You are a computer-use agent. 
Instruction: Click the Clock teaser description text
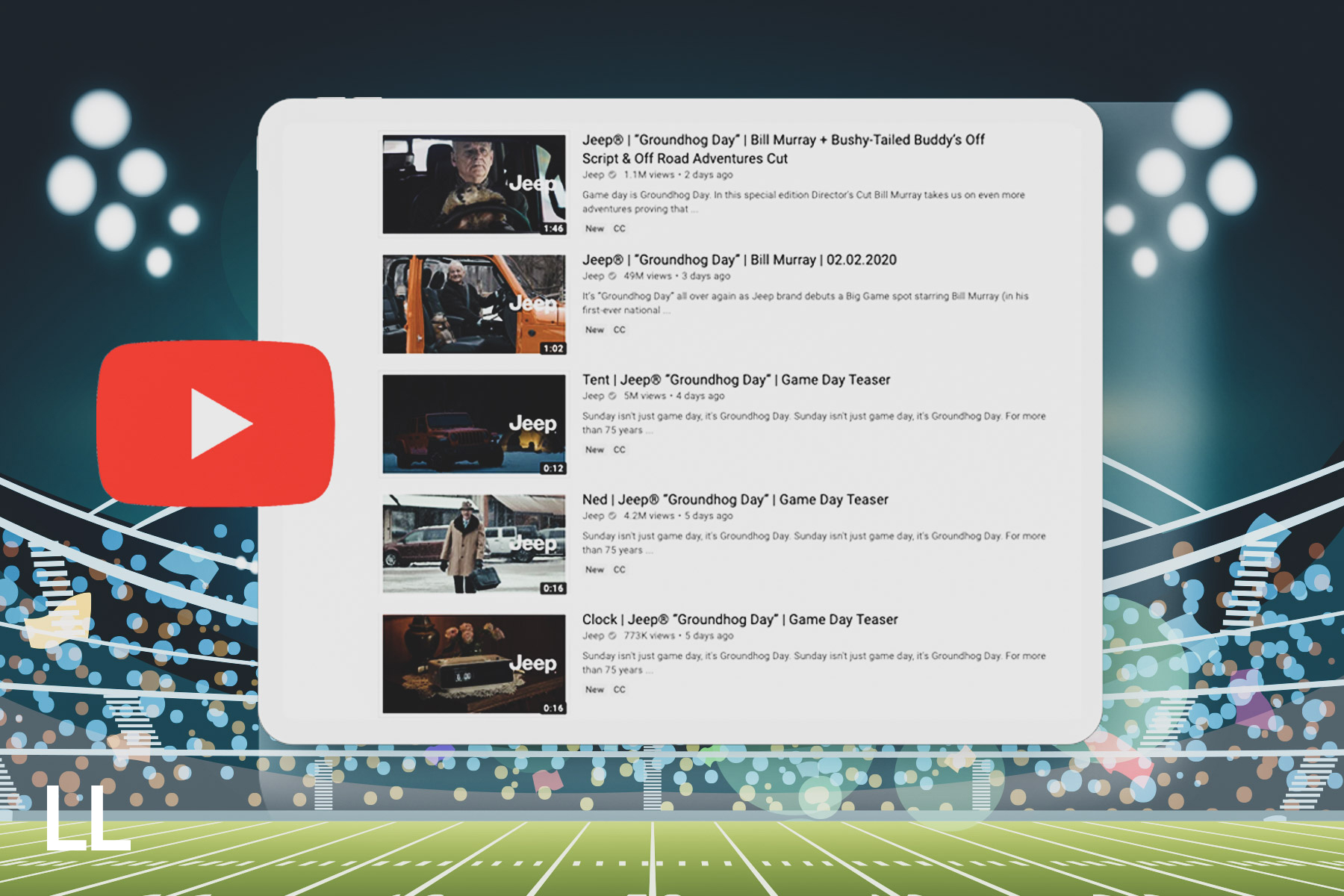point(814,662)
